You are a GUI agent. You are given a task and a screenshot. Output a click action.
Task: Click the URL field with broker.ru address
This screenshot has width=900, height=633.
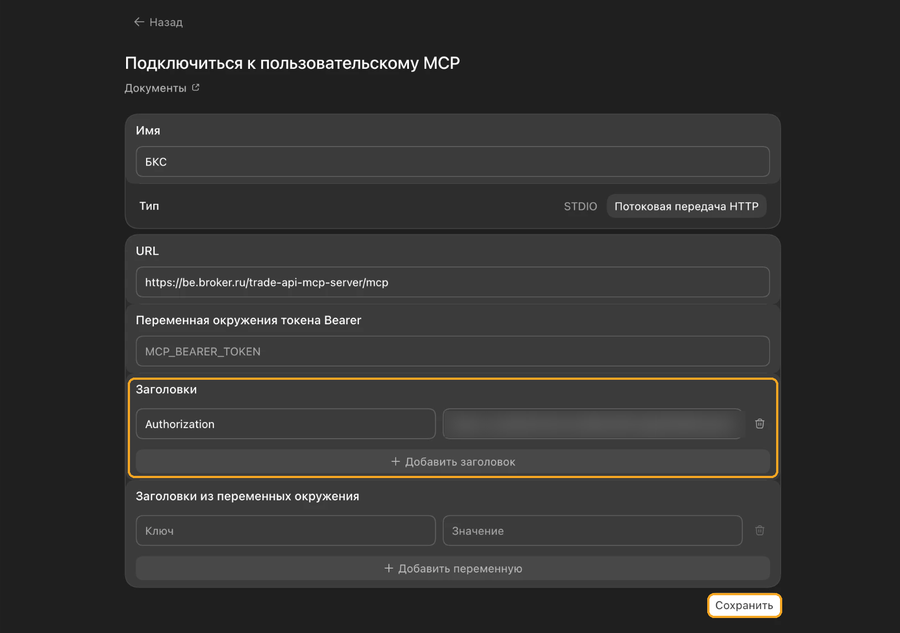452,282
